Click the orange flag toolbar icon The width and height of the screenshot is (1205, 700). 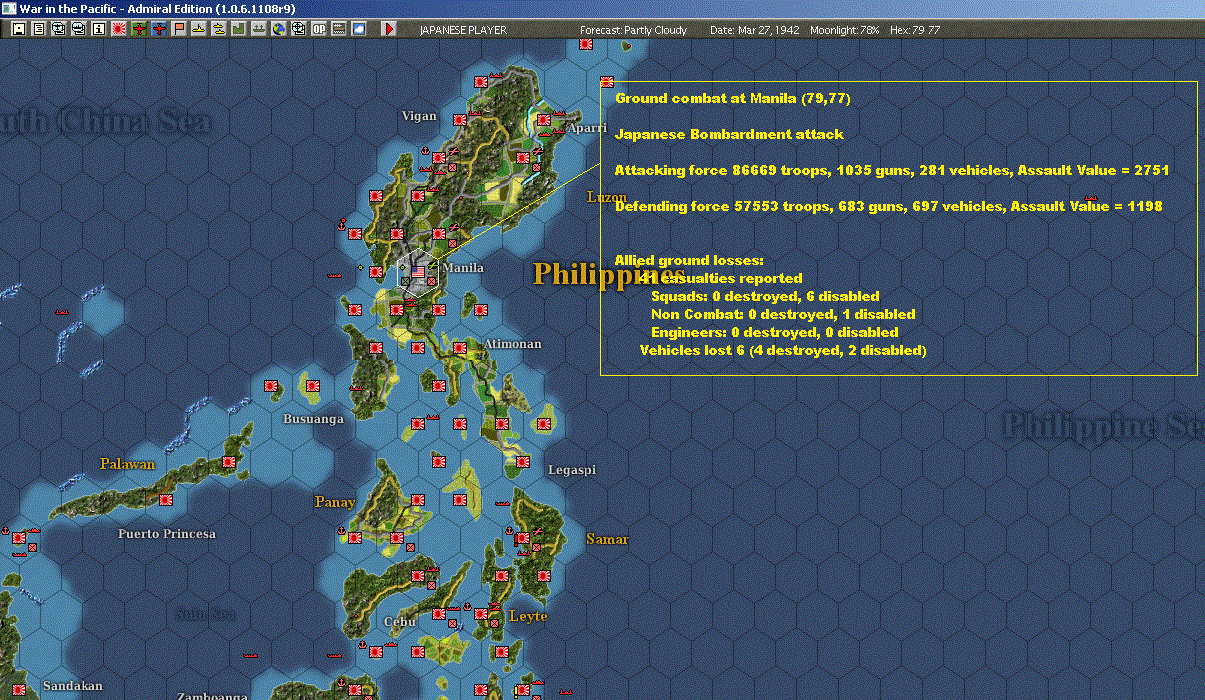click(x=179, y=29)
